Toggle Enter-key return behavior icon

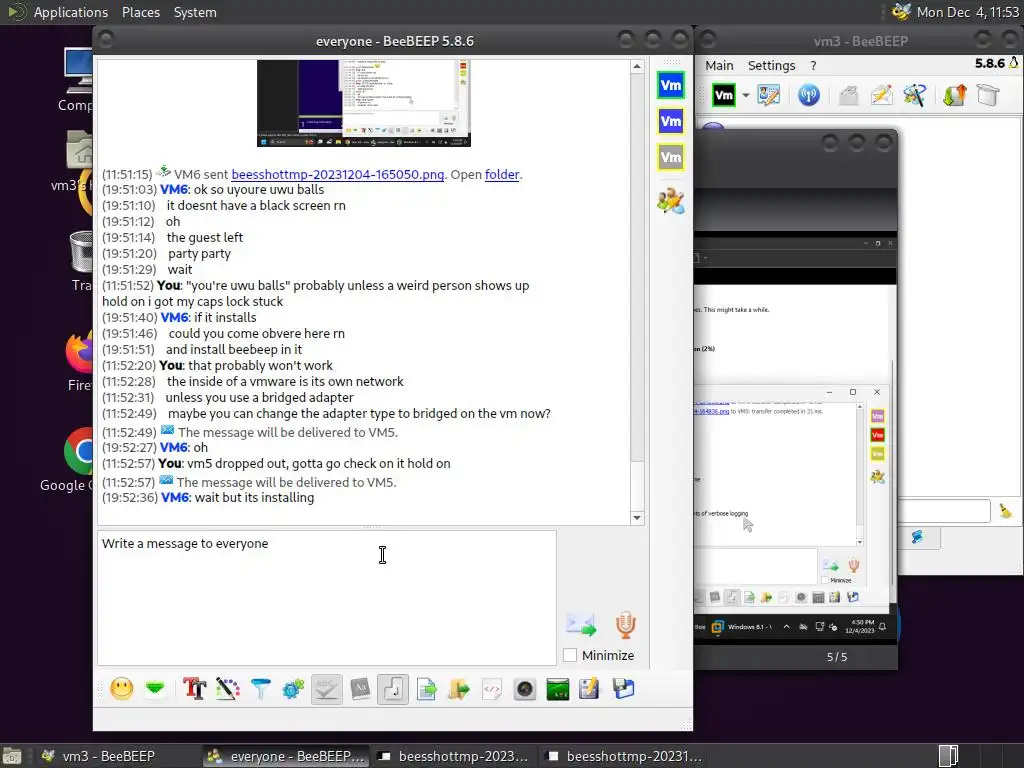point(393,689)
